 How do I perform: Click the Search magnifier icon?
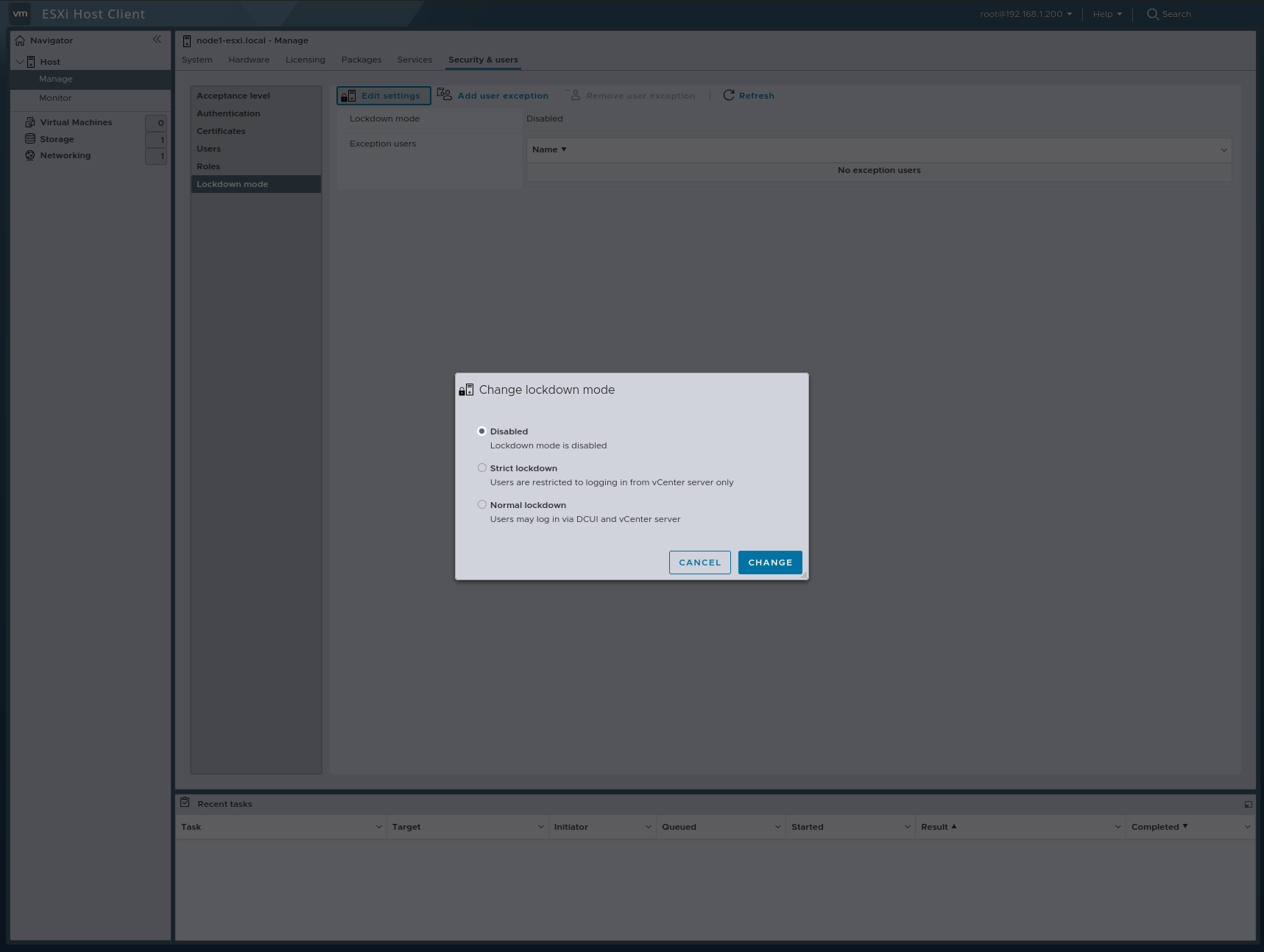tap(1151, 13)
